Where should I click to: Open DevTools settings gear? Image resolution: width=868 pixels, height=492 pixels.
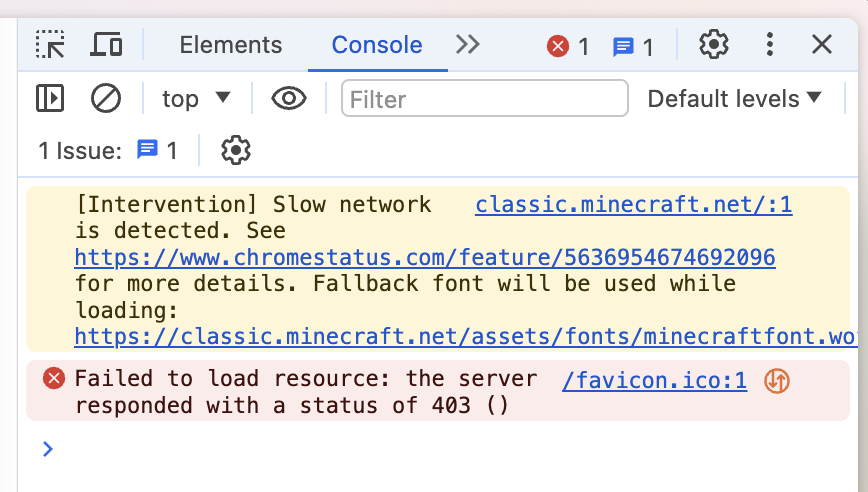point(713,45)
